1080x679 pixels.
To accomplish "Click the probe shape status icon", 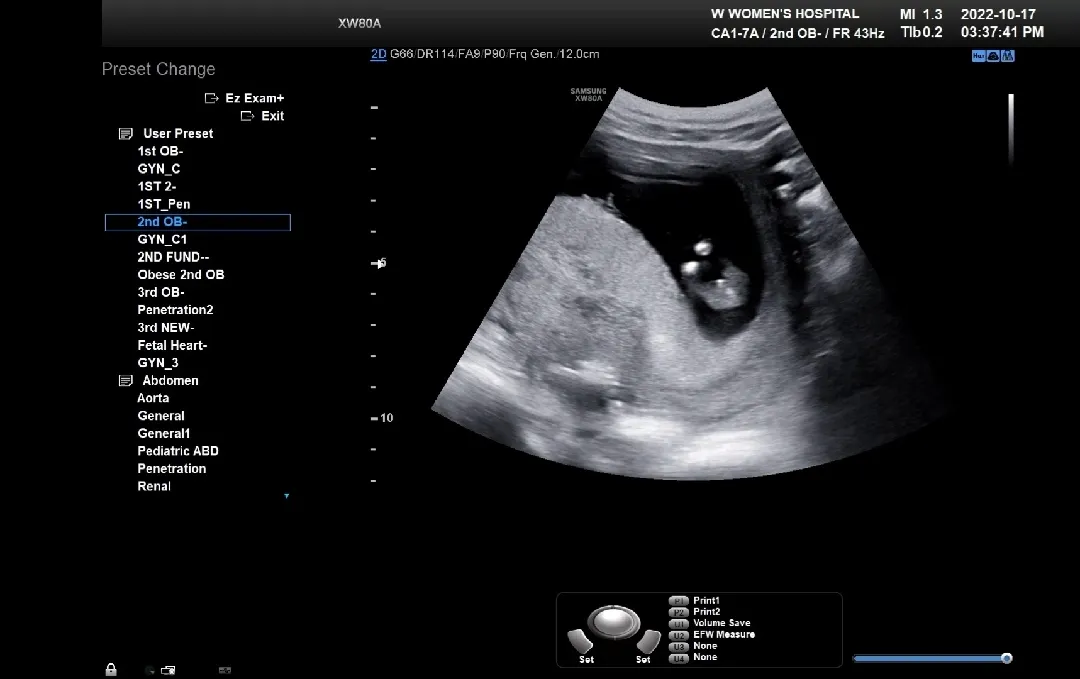I will (x=993, y=56).
